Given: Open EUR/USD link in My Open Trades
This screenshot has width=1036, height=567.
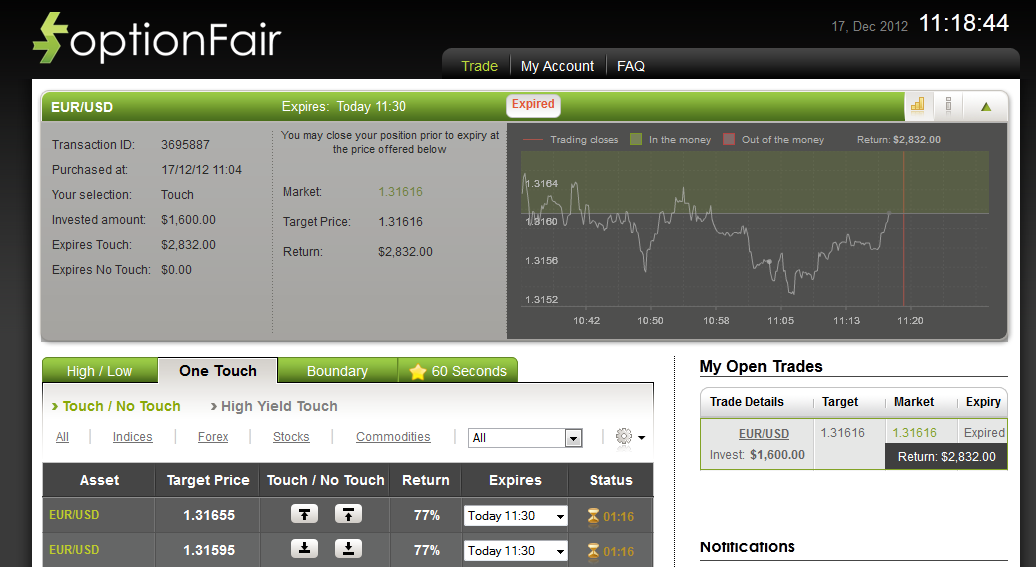Looking at the screenshot, I should point(764,434).
